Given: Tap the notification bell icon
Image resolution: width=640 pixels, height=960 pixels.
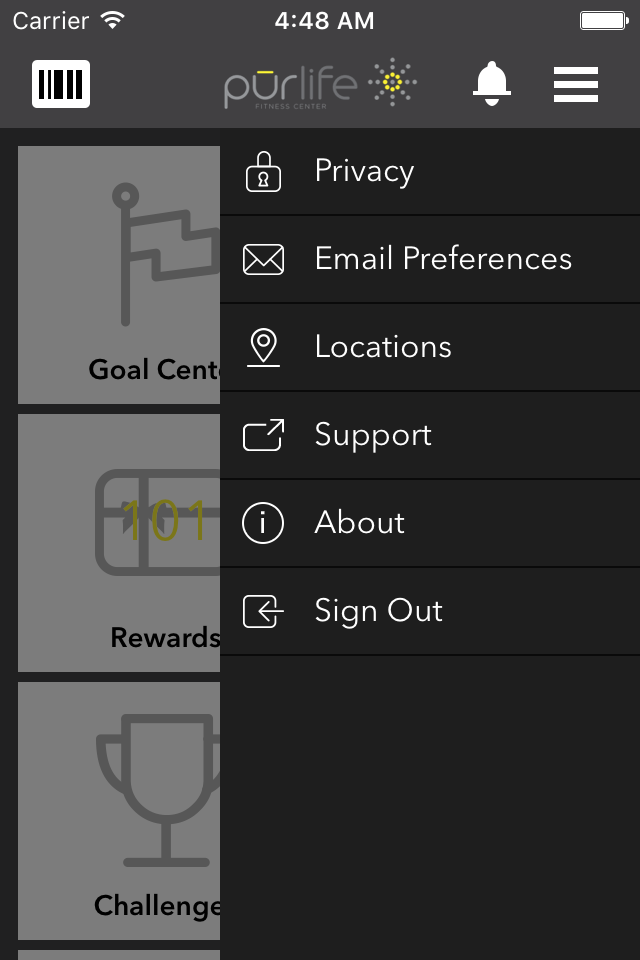Looking at the screenshot, I should point(492,84).
